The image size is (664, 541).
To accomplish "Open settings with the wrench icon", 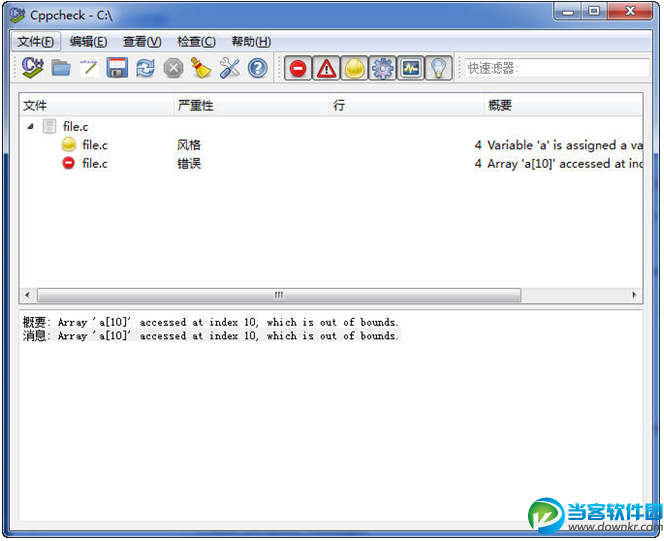I will pyautogui.click(x=230, y=68).
